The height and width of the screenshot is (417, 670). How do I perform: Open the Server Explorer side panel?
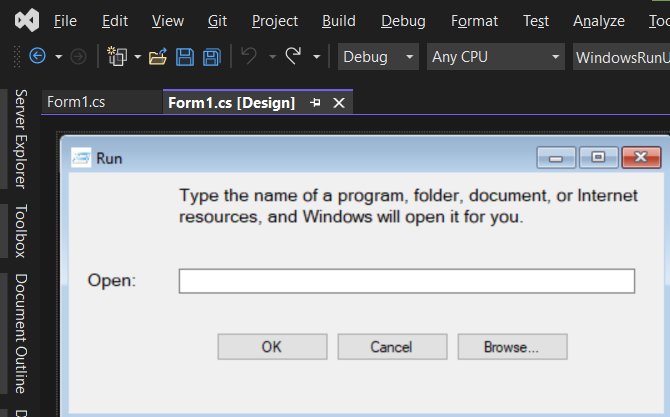(x=21, y=139)
